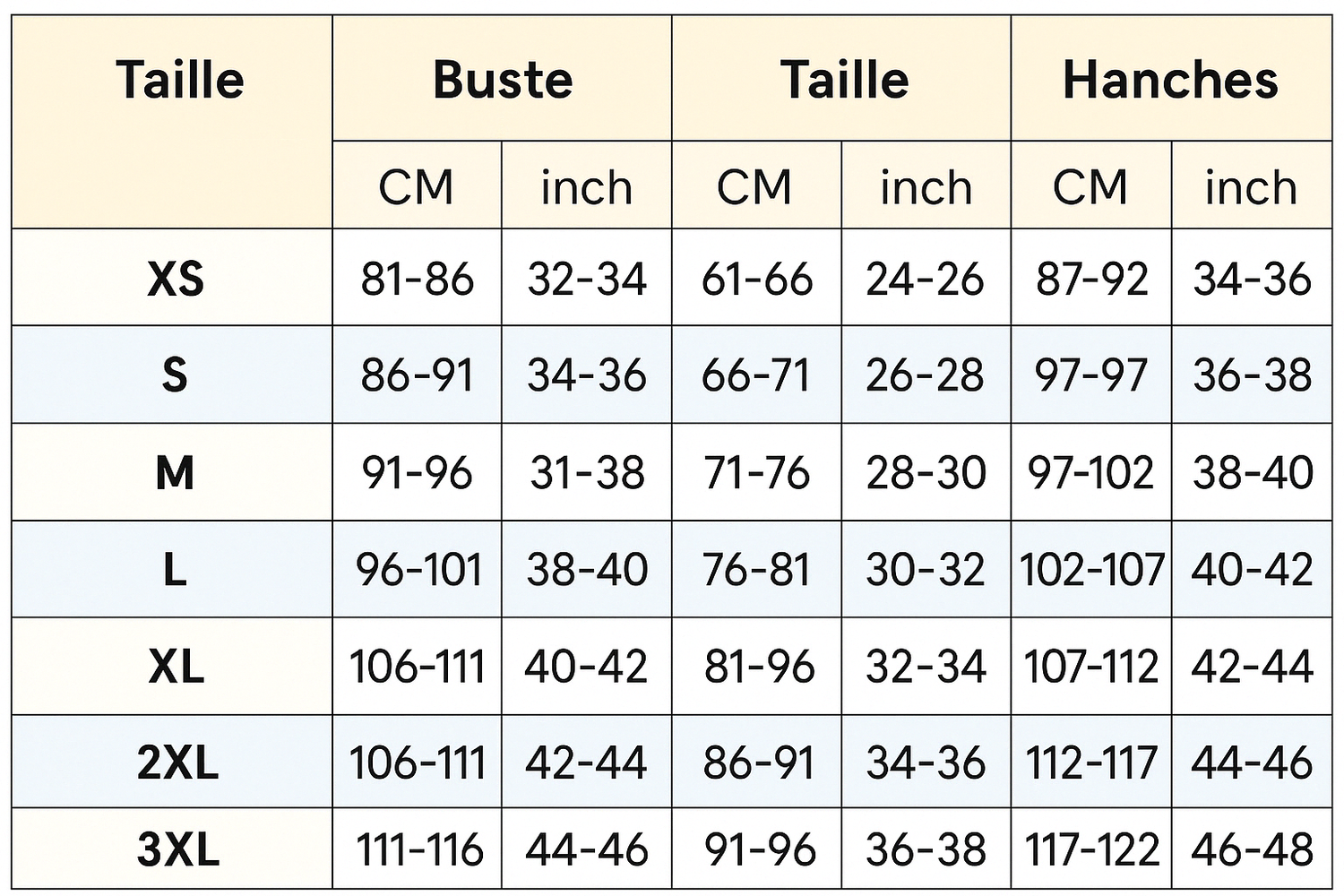Click the XL size row label
This screenshot has height=896, width=1344.
[x=177, y=666]
